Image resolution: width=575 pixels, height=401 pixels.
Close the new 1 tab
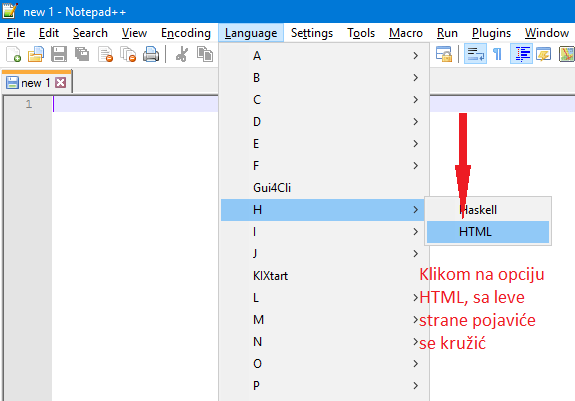61,83
